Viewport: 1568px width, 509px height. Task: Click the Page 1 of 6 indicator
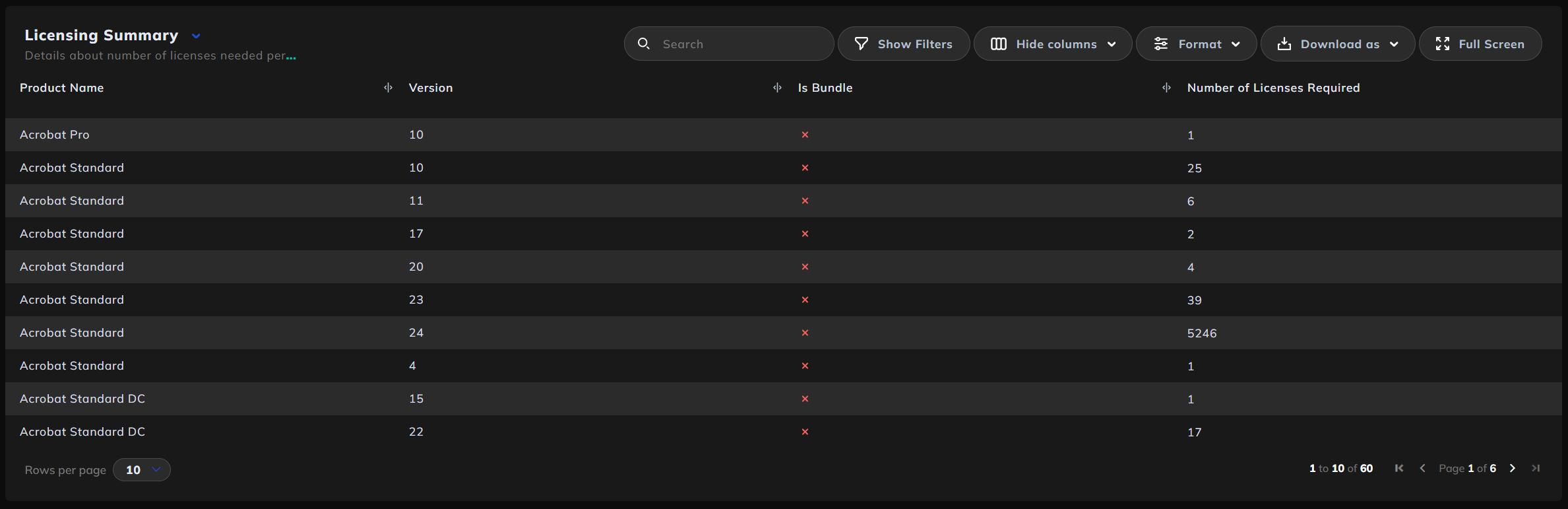coord(1467,468)
